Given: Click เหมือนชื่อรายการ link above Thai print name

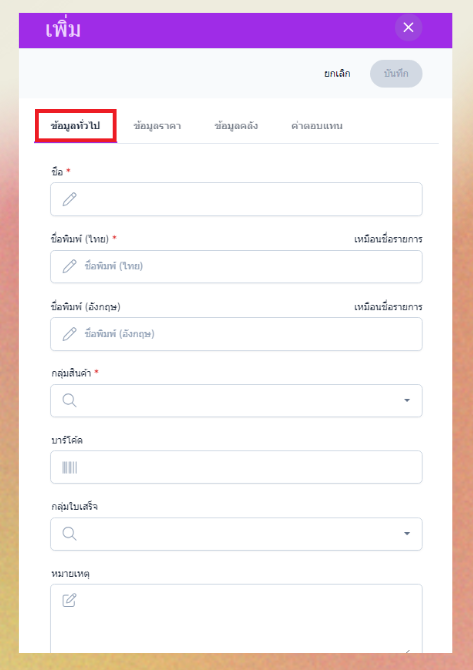Looking at the screenshot, I should tap(388, 239).
